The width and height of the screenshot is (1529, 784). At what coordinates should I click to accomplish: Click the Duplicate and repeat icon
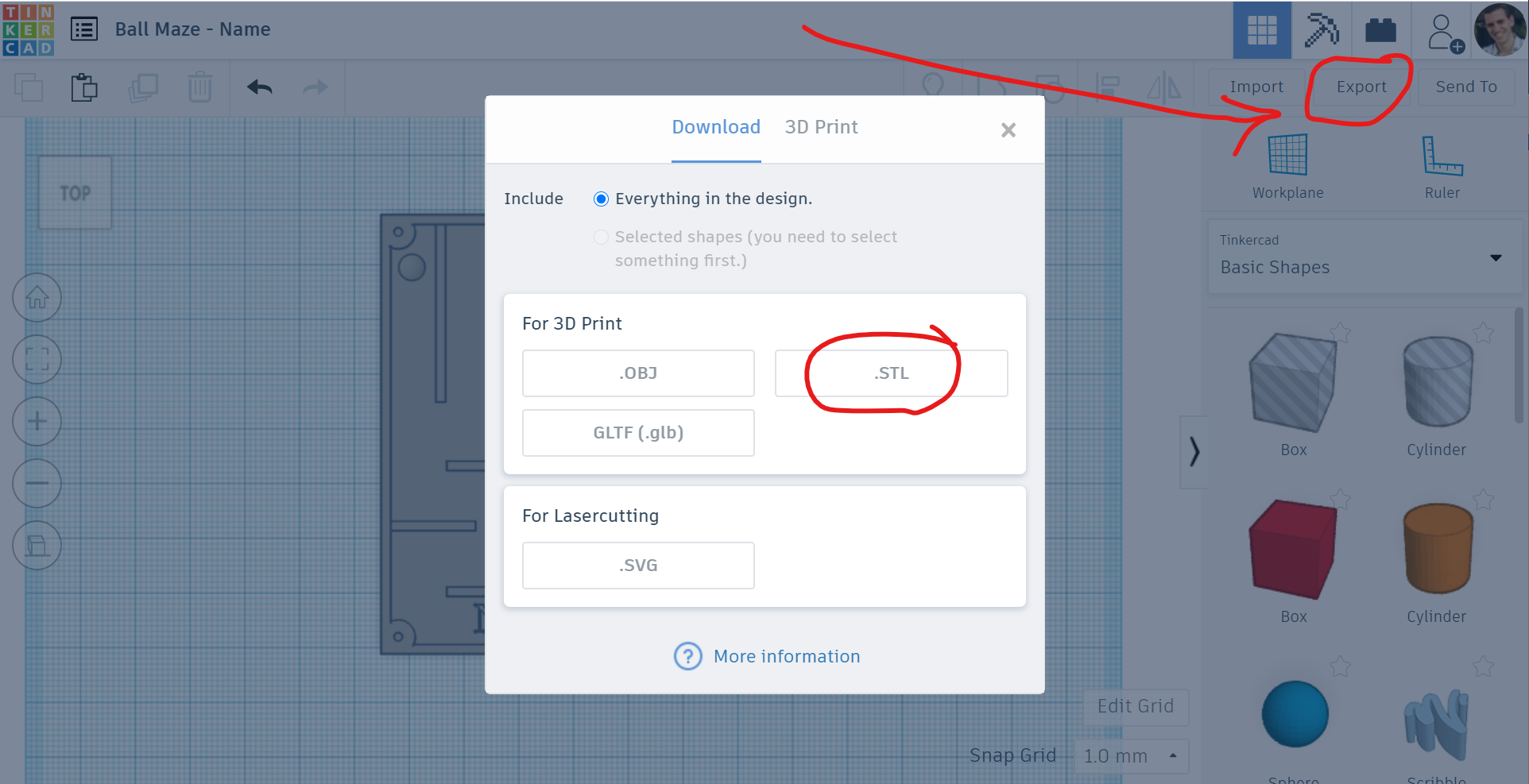pyautogui.click(x=143, y=87)
